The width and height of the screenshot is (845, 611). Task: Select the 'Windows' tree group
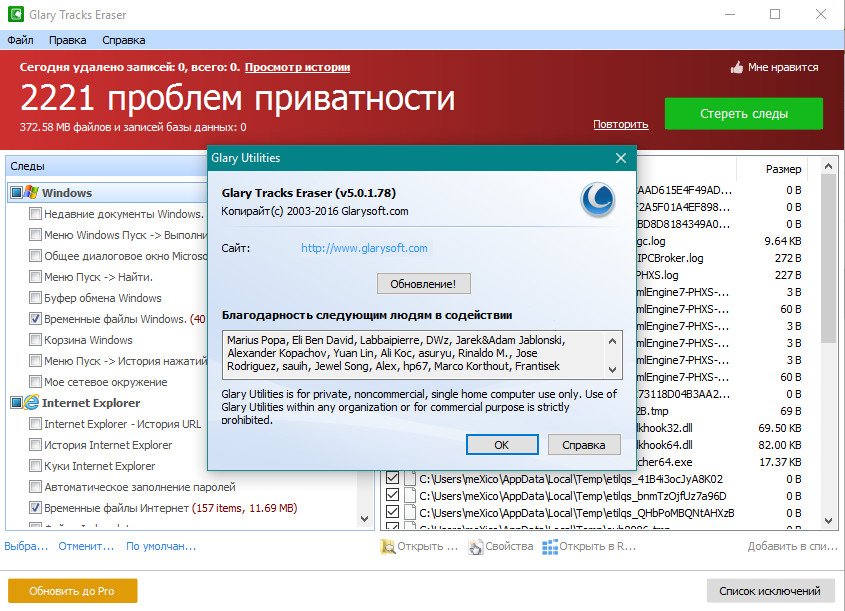[x=67, y=192]
